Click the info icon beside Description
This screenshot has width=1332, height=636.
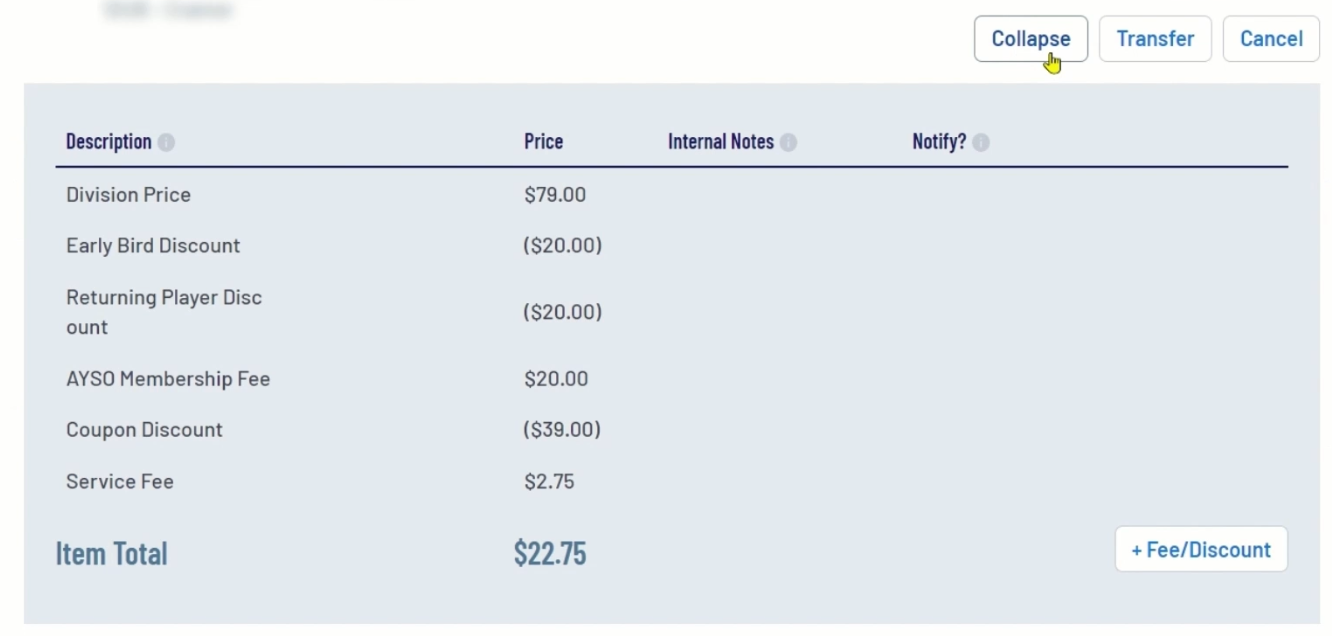coord(166,143)
